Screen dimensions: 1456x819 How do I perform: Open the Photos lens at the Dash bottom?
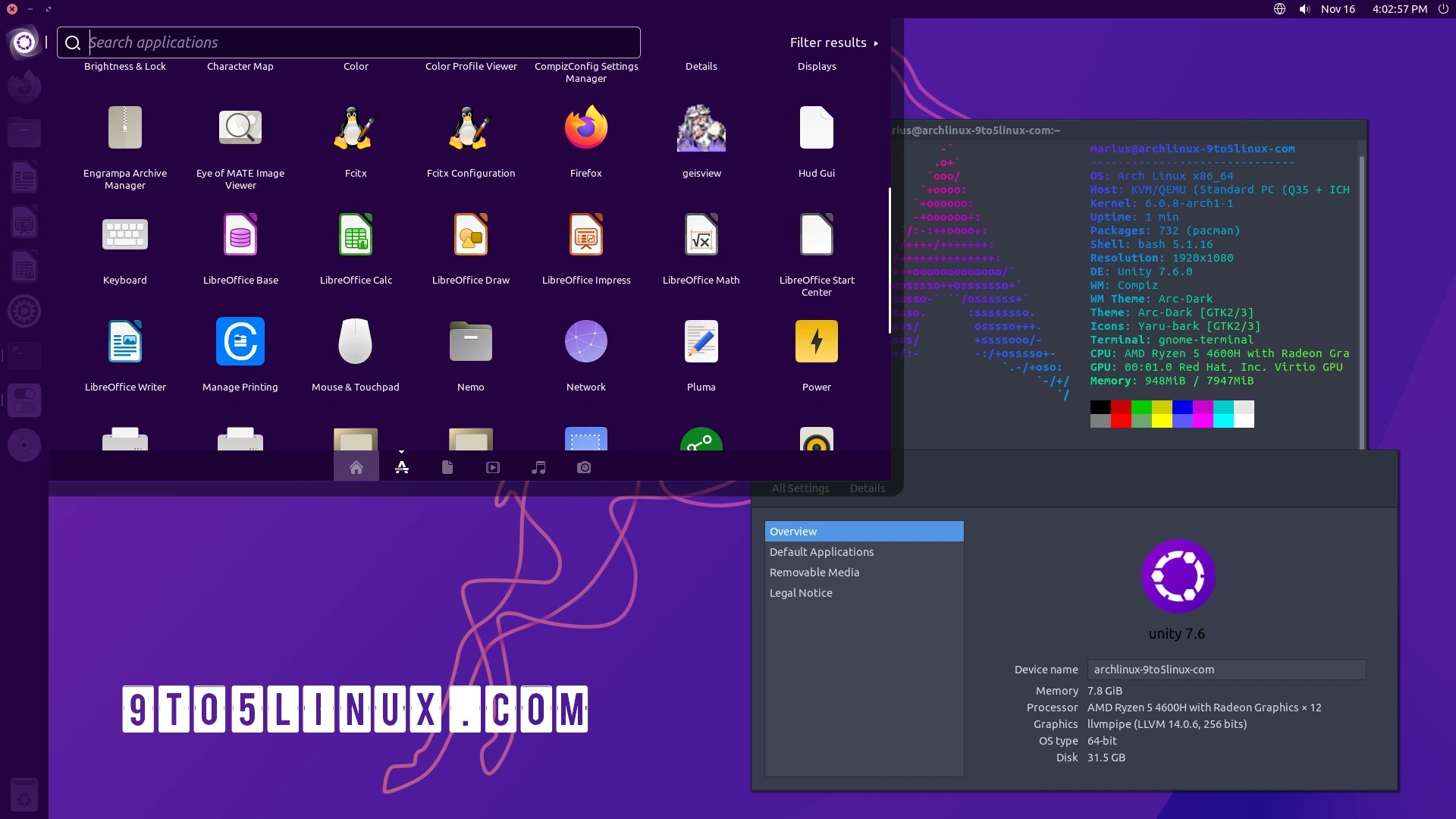tap(584, 467)
